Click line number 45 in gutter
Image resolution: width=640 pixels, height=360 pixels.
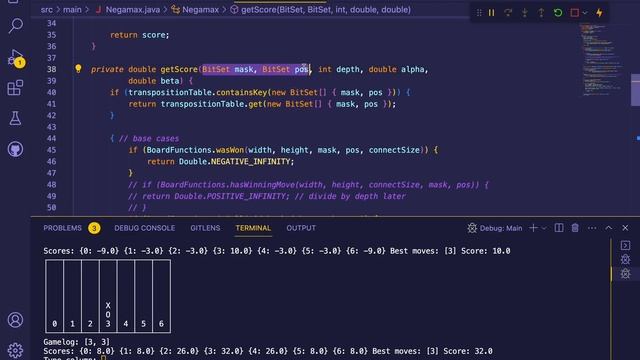tap(51, 150)
